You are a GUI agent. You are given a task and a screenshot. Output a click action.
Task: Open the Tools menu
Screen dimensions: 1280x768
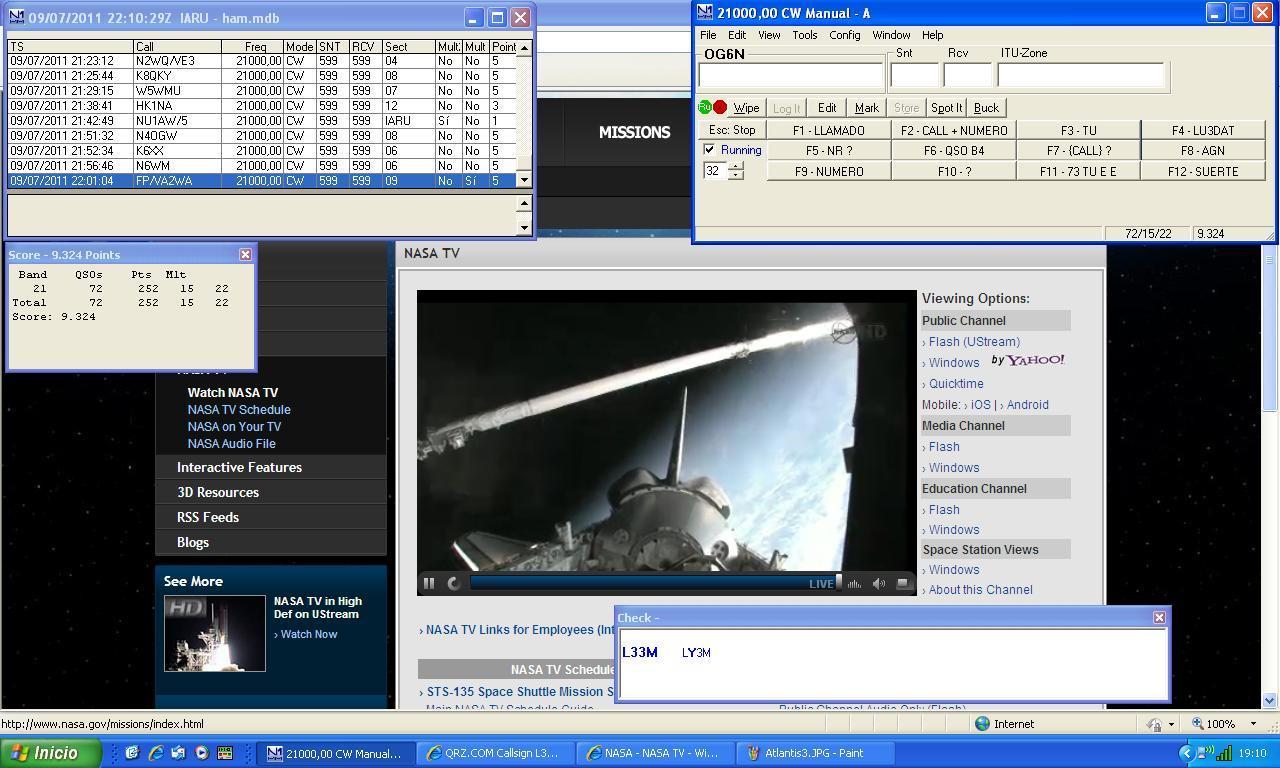pyautogui.click(x=805, y=35)
